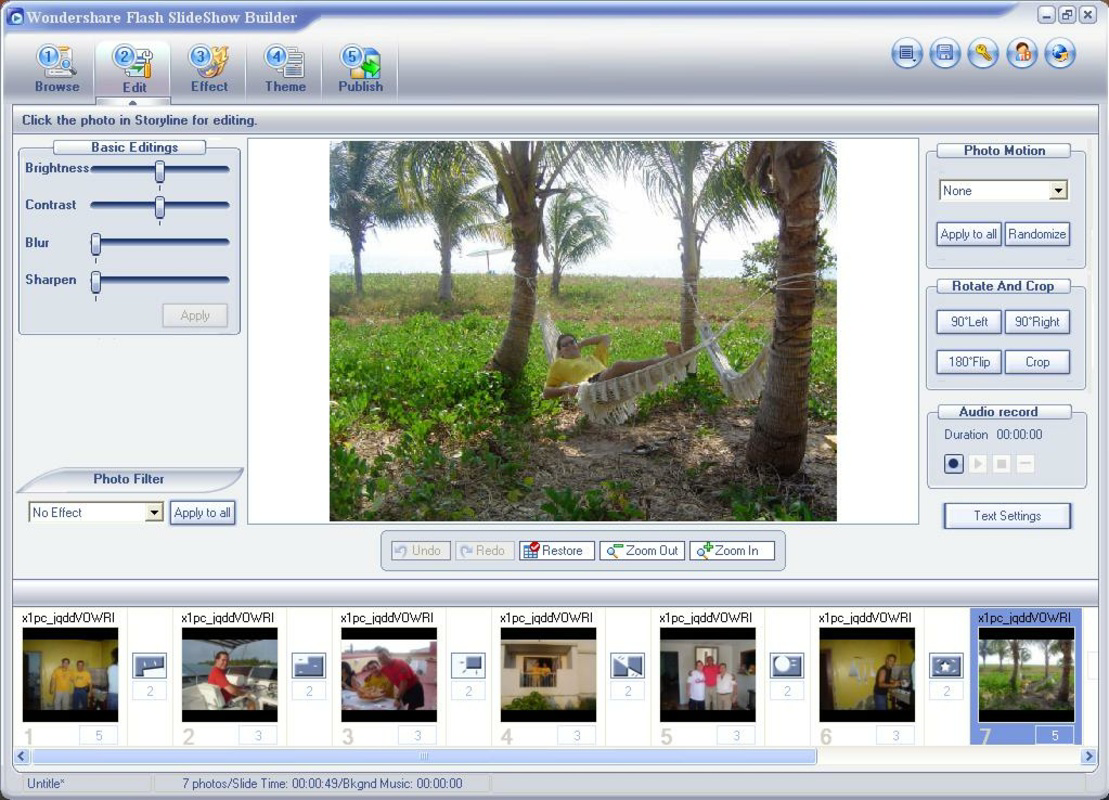Image resolution: width=1109 pixels, height=800 pixels.
Task: Adjust the Brightness slider
Action: click(x=160, y=170)
